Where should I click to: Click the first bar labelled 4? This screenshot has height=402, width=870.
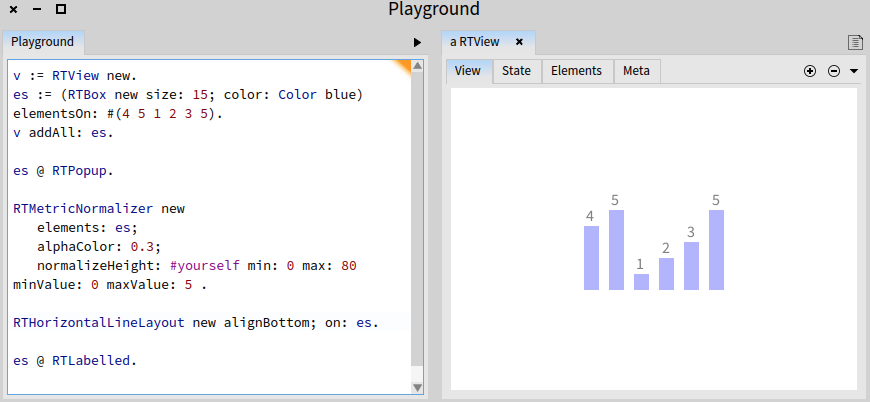(591, 258)
